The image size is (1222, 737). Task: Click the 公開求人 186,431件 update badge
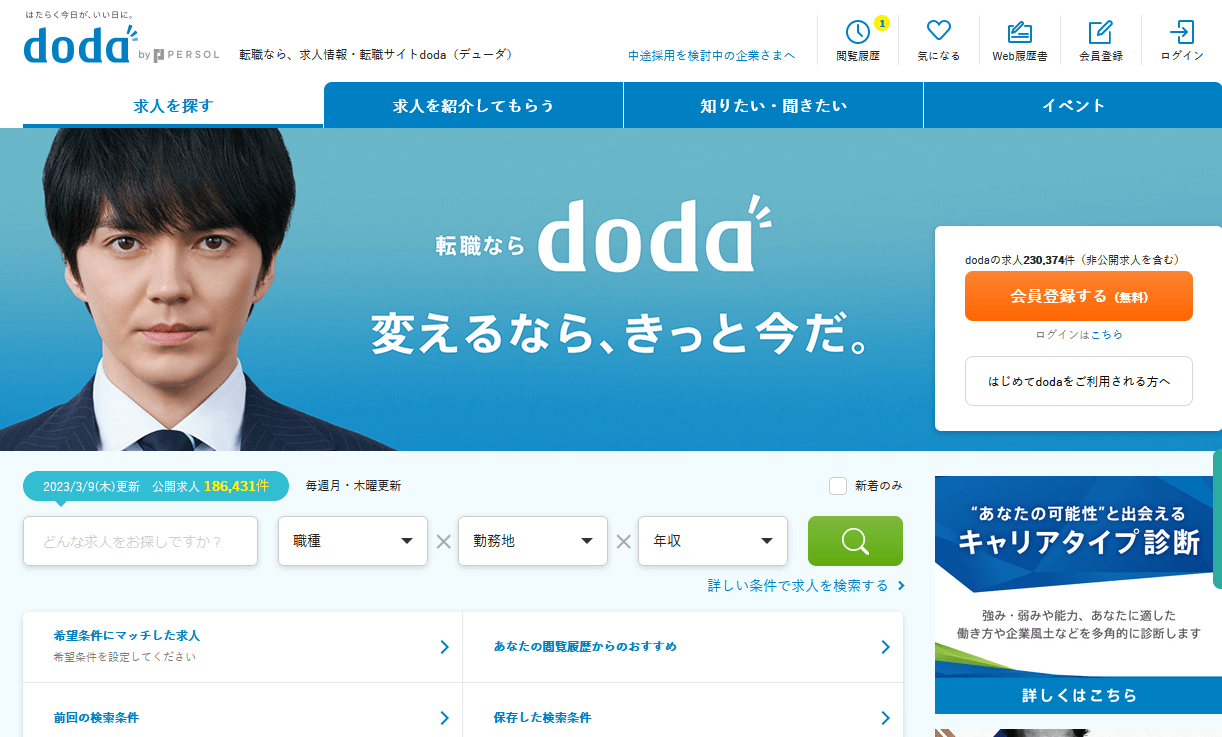(x=156, y=486)
